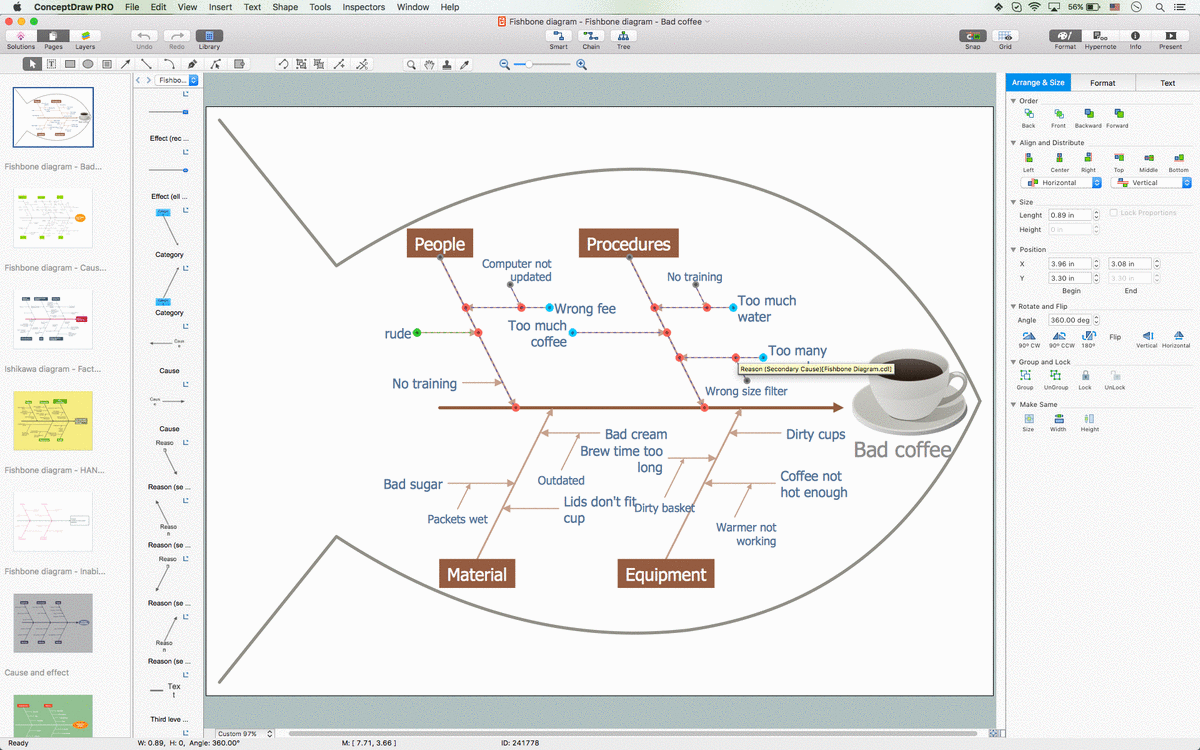Viewport: 1200px width, 750px height.
Task: Click the Layers button
Action: coord(85,36)
